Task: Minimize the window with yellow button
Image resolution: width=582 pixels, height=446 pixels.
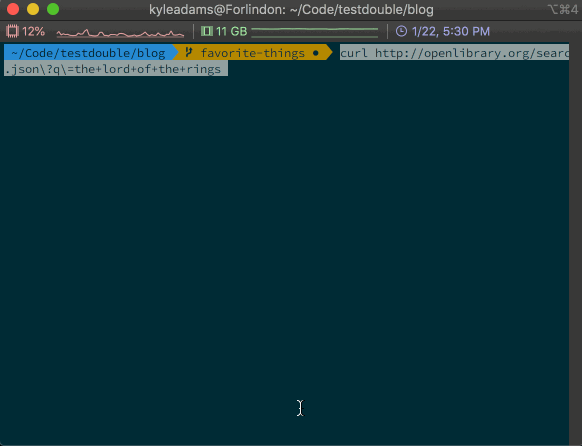Action: pyautogui.click(x=33, y=9)
